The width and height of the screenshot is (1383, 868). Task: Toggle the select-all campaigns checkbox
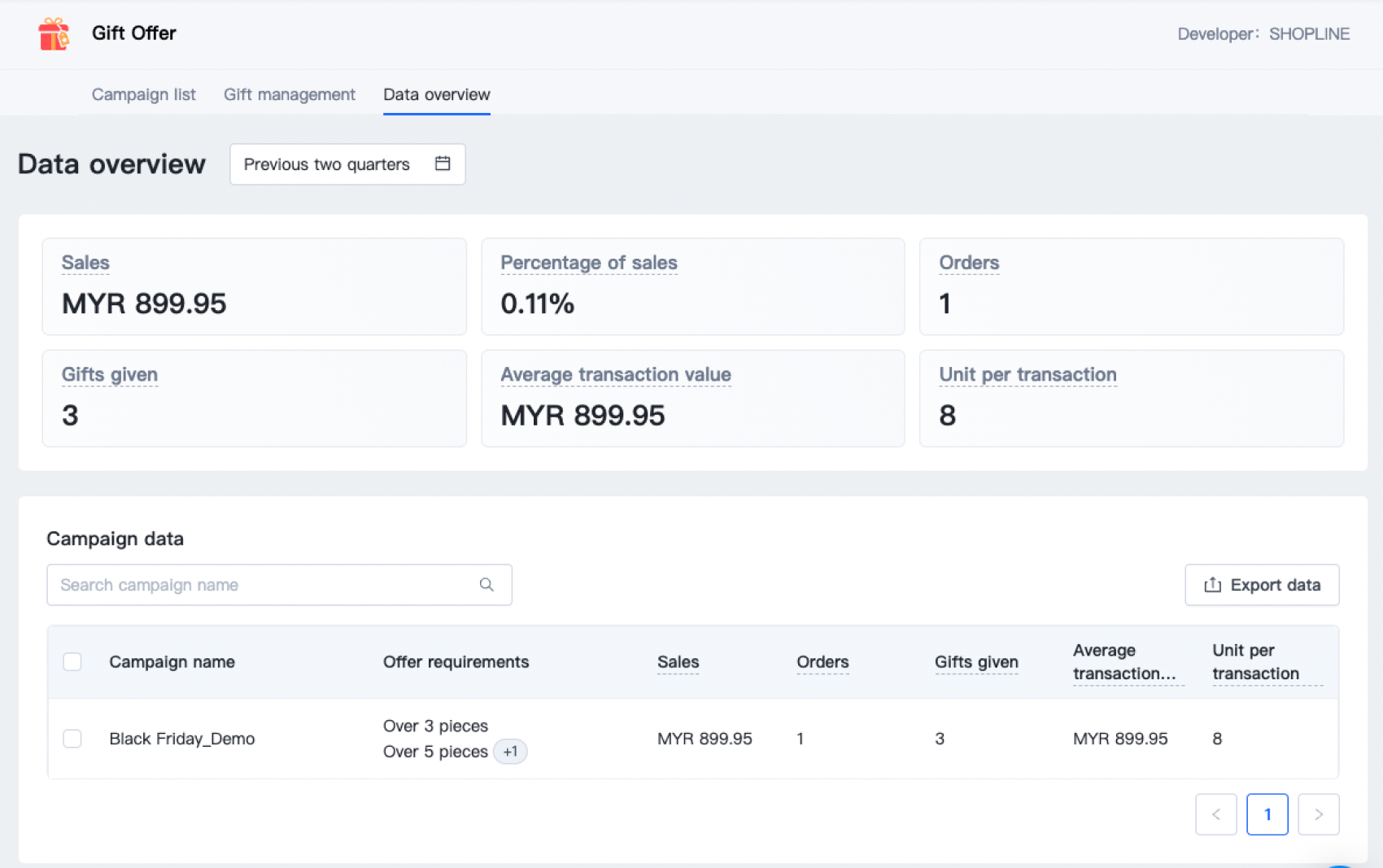point(72,662)
